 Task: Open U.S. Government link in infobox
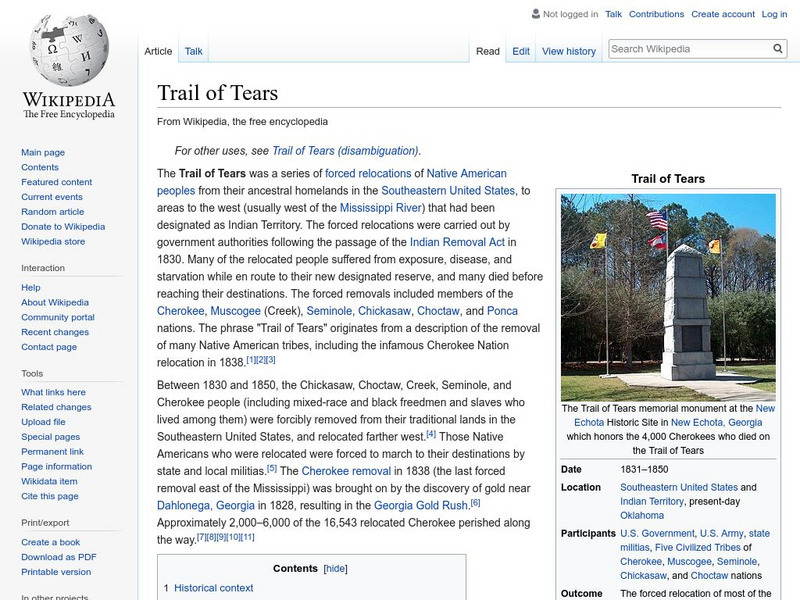(657, 533)
